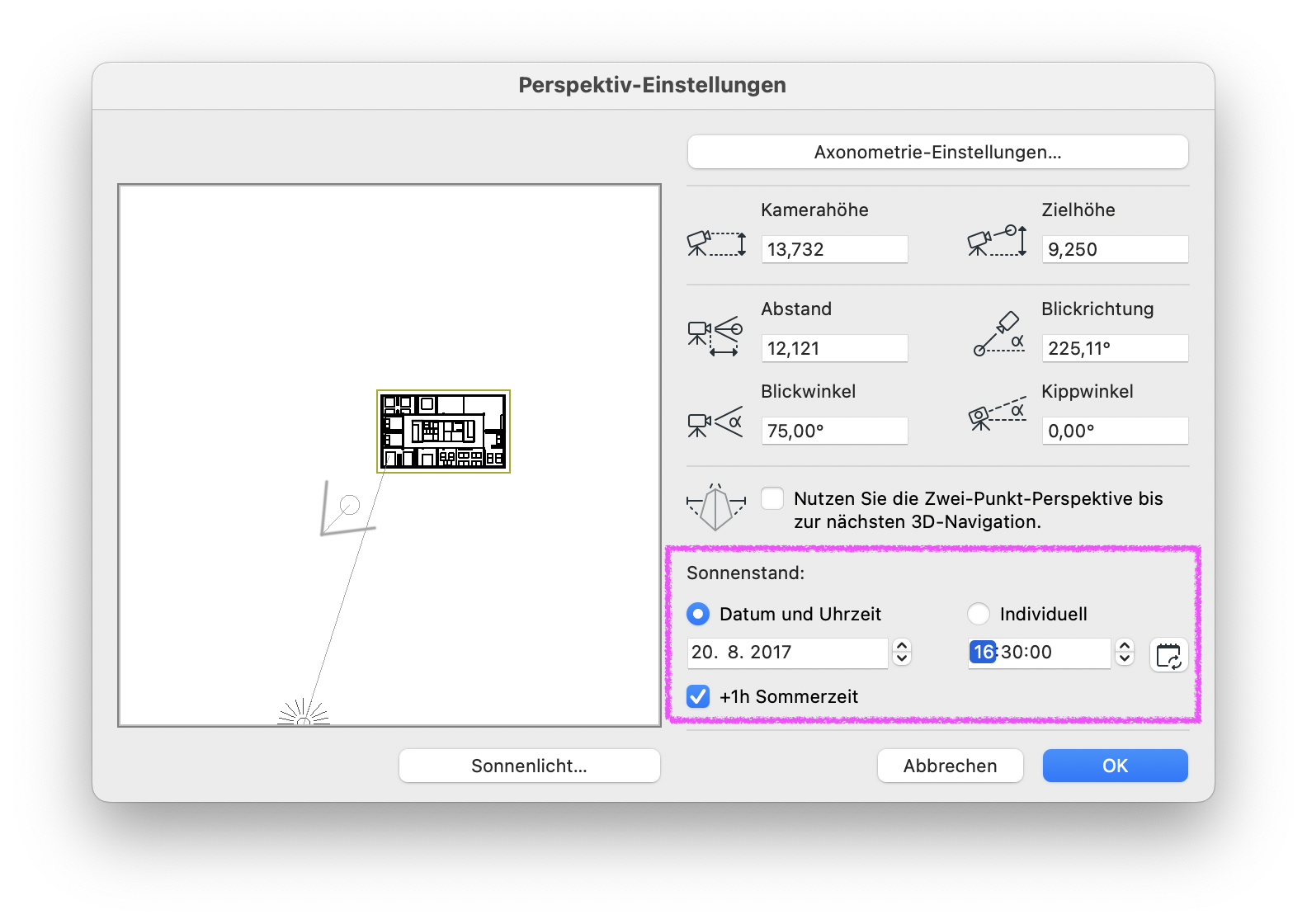Increase the time with the stepper up arrow
Viewport: 1307px width, 924px height.
[x=1125, y=646]
